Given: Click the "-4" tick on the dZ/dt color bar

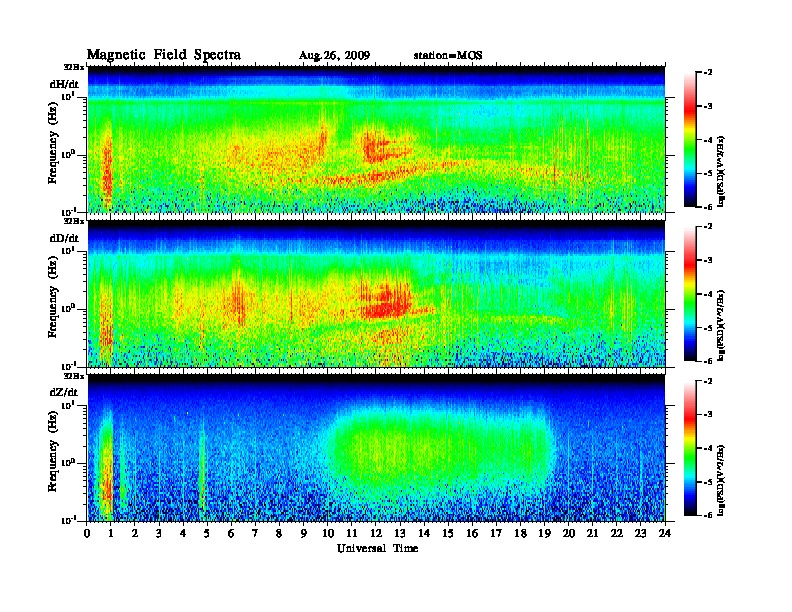Looking at the screenshot, I should pos(708,448).
